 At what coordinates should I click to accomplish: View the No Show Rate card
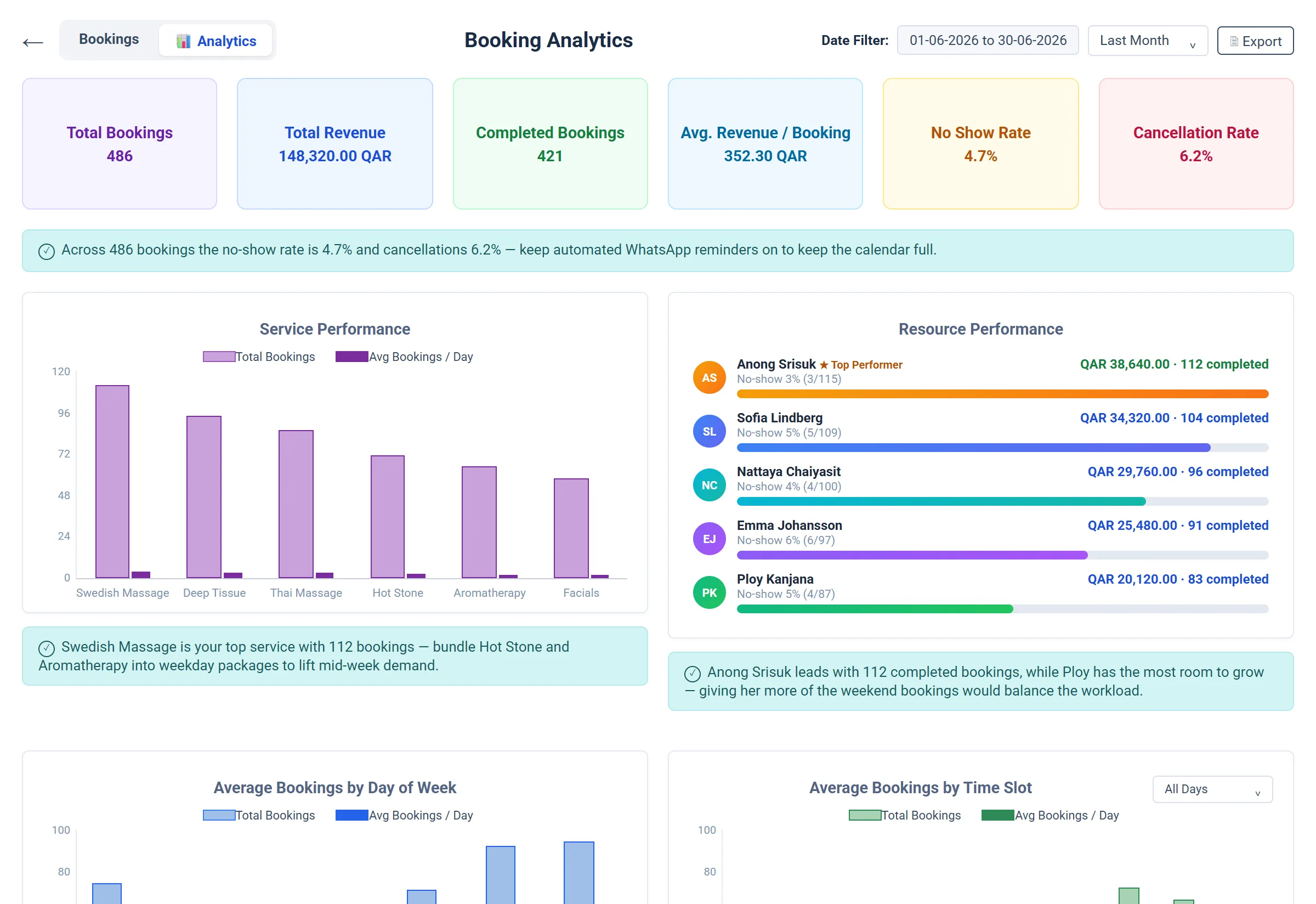[981, 144]
